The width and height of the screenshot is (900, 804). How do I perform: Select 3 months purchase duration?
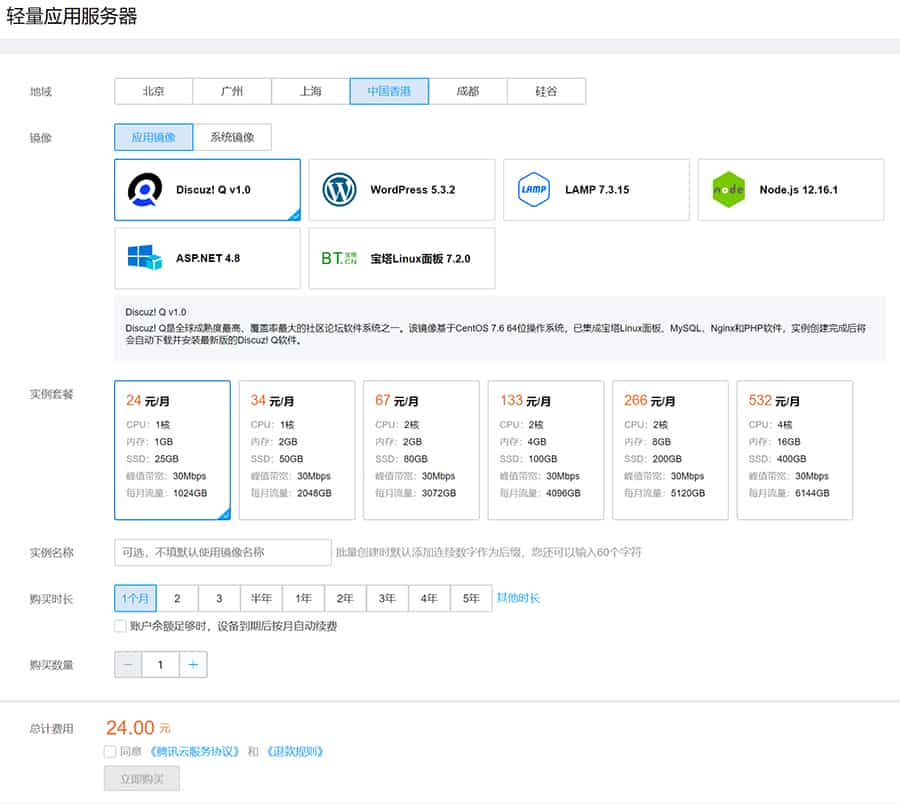pos(219,598)
